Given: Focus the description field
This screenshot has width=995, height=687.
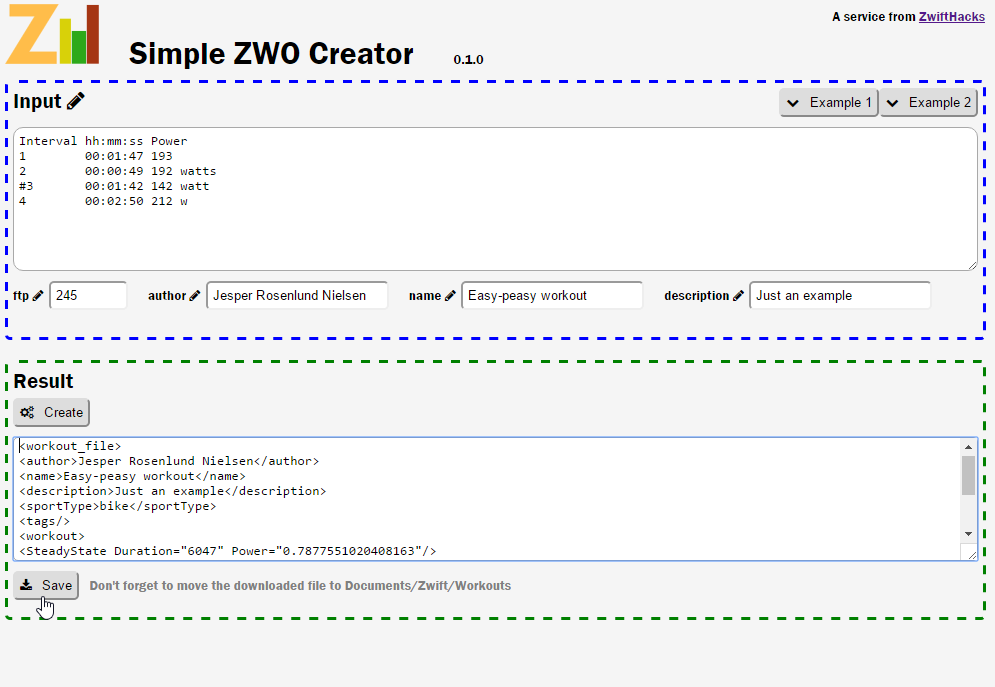Looking at the screenshot, I should coord(840,296).
